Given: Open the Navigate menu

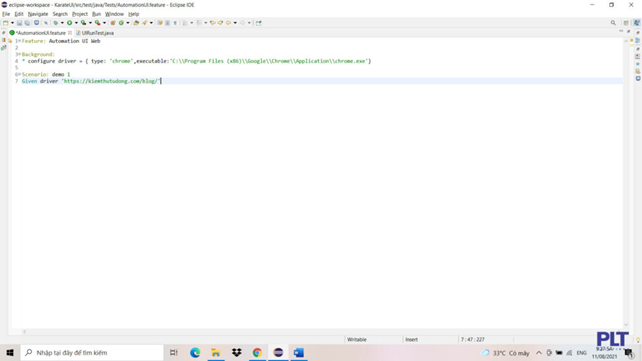Looking at the screenshot, I should tap(38, 14).
